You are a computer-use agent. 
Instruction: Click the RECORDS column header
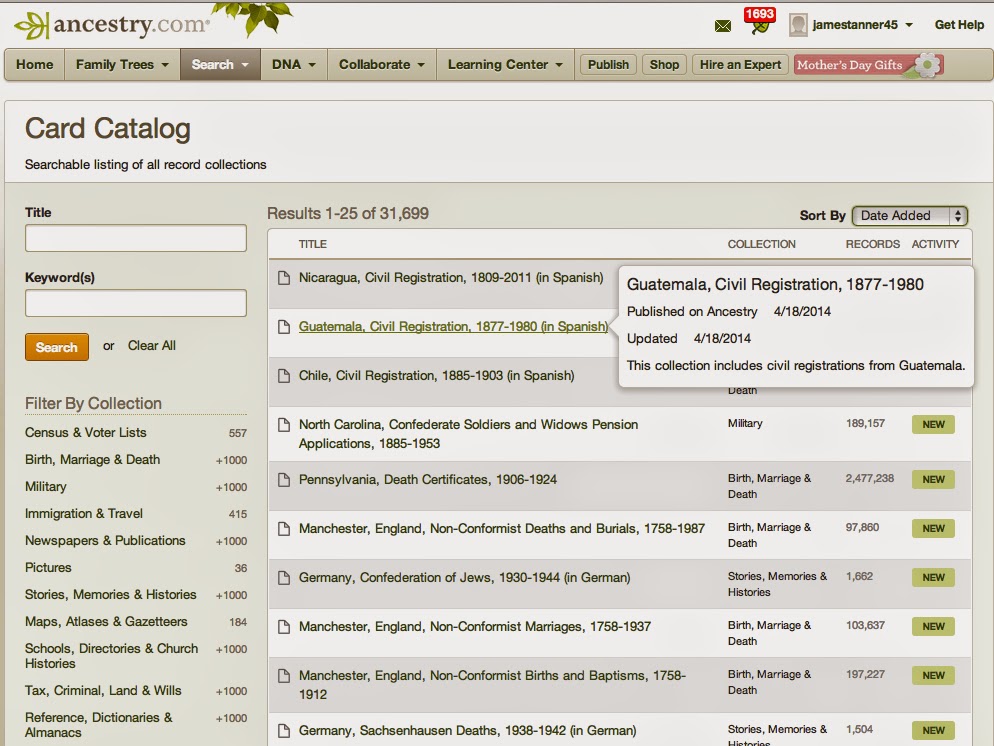pyautogui.click(x=872, y=244)
